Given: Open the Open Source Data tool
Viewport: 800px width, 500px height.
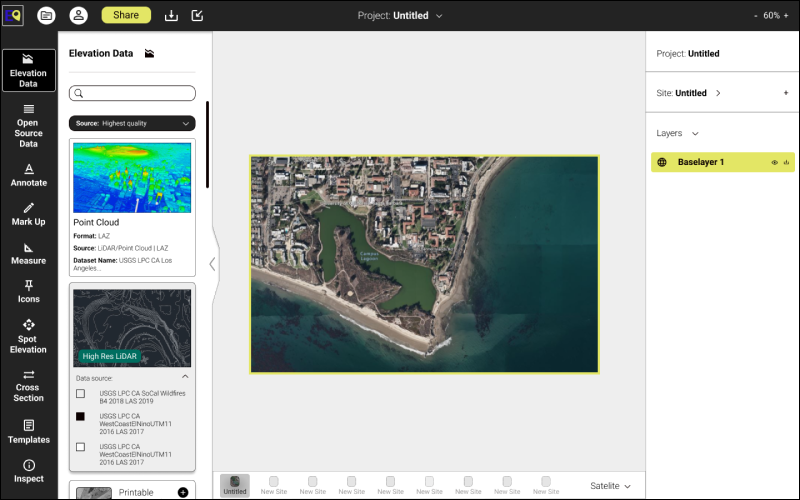Looking at the screenshot, I should pyautogui.click(x=29, y=127).
